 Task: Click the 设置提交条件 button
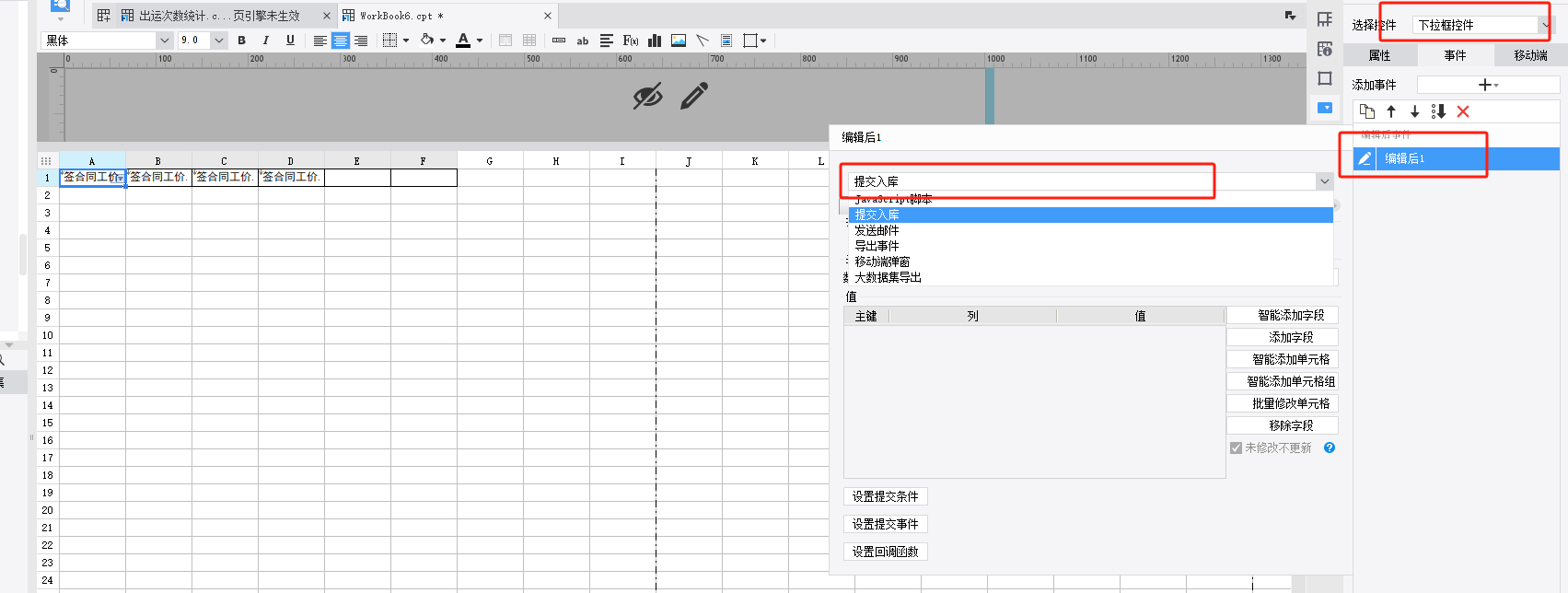click(x=885, y=496)
